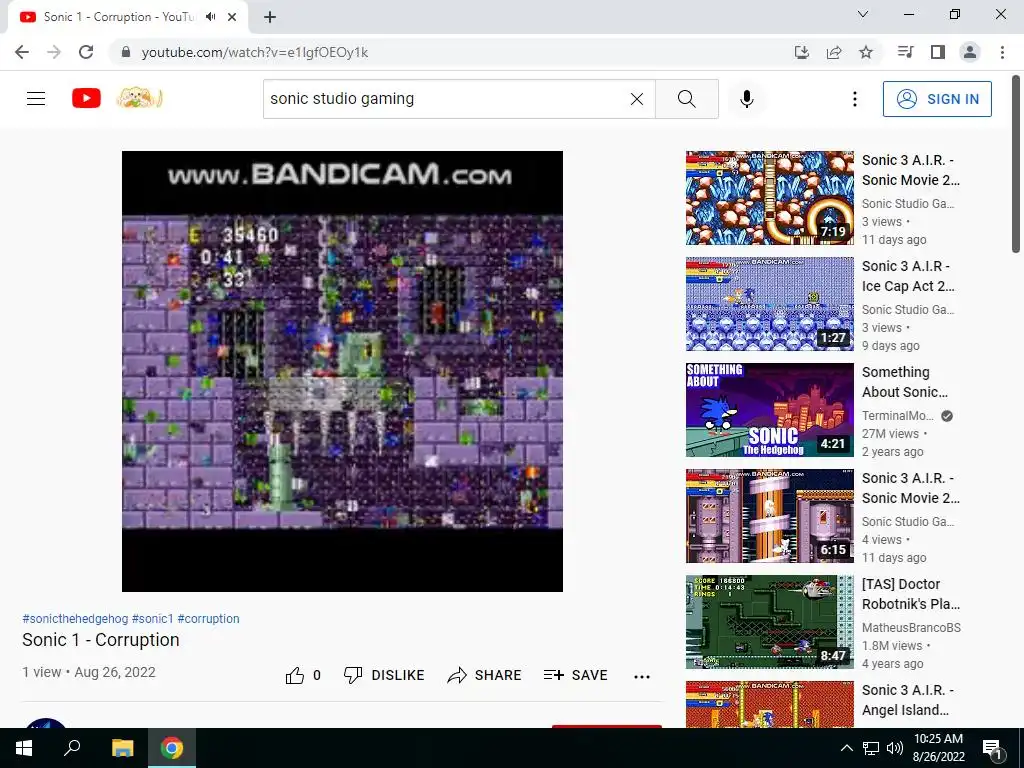Open network status tray icon
Screen dimensions: 1024x768
point(871,748)
